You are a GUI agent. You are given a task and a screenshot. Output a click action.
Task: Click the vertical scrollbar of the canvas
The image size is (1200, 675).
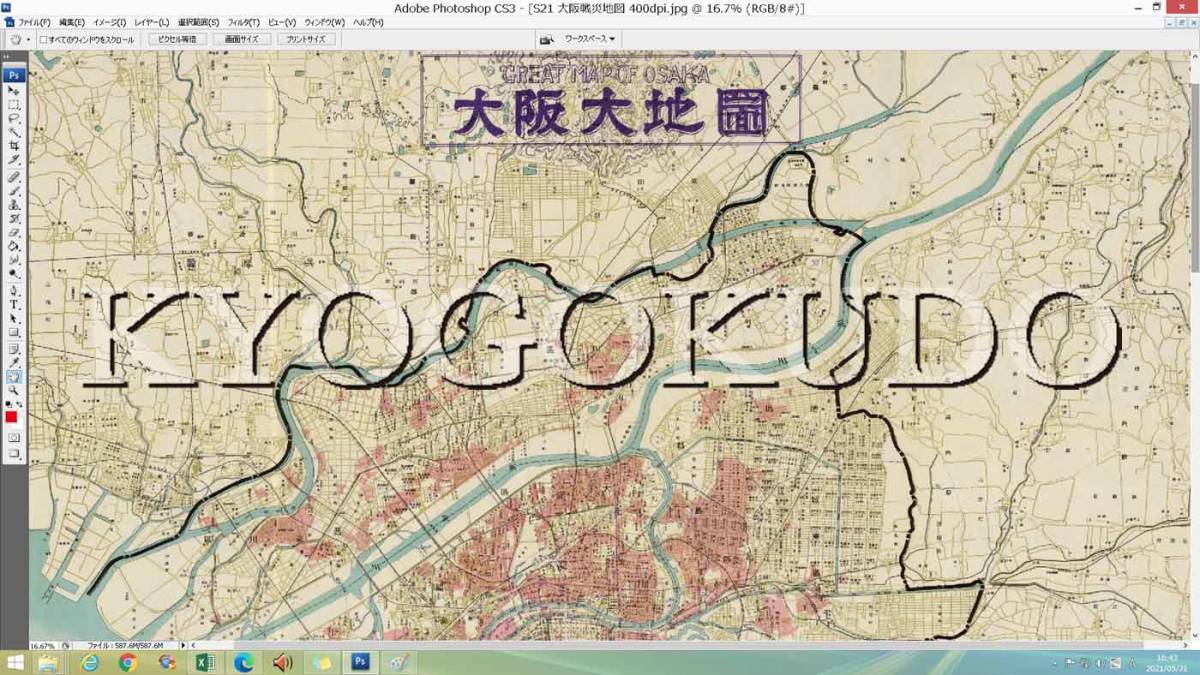tap(1195, 345)
